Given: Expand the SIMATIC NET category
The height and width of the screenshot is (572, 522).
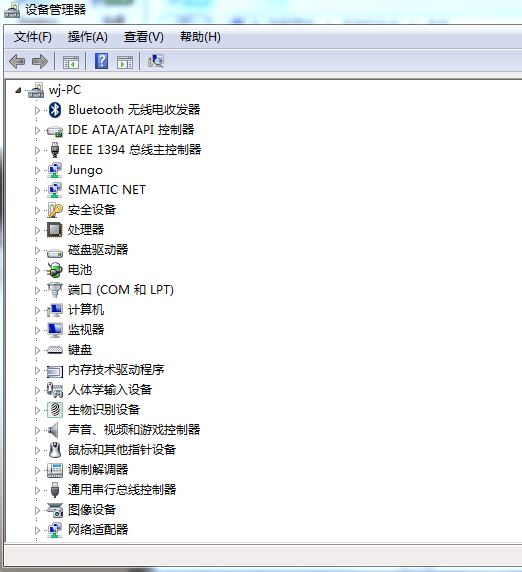Looking at the screenshot, I should 37,190.
